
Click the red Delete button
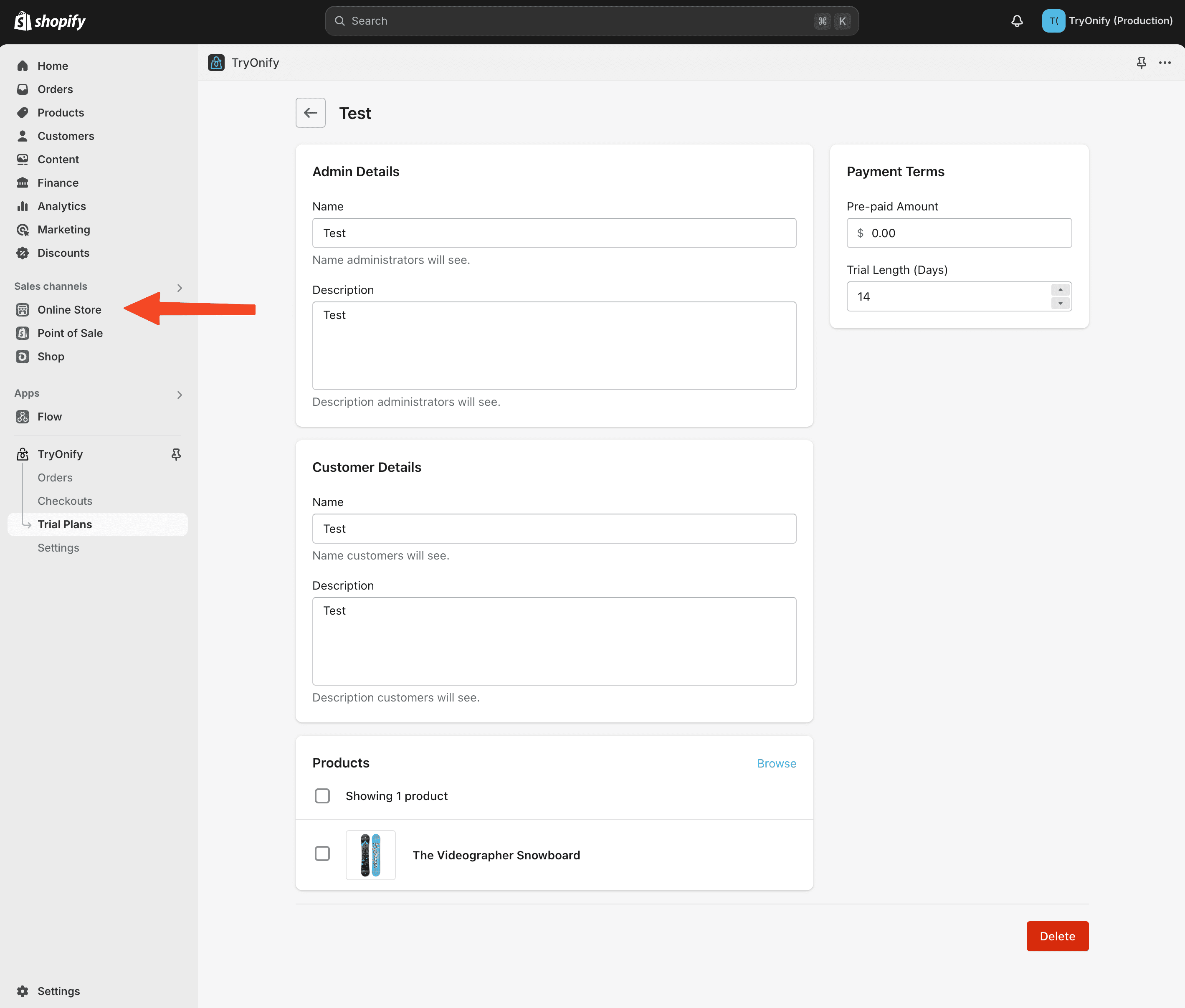(x=1057, y=936)
